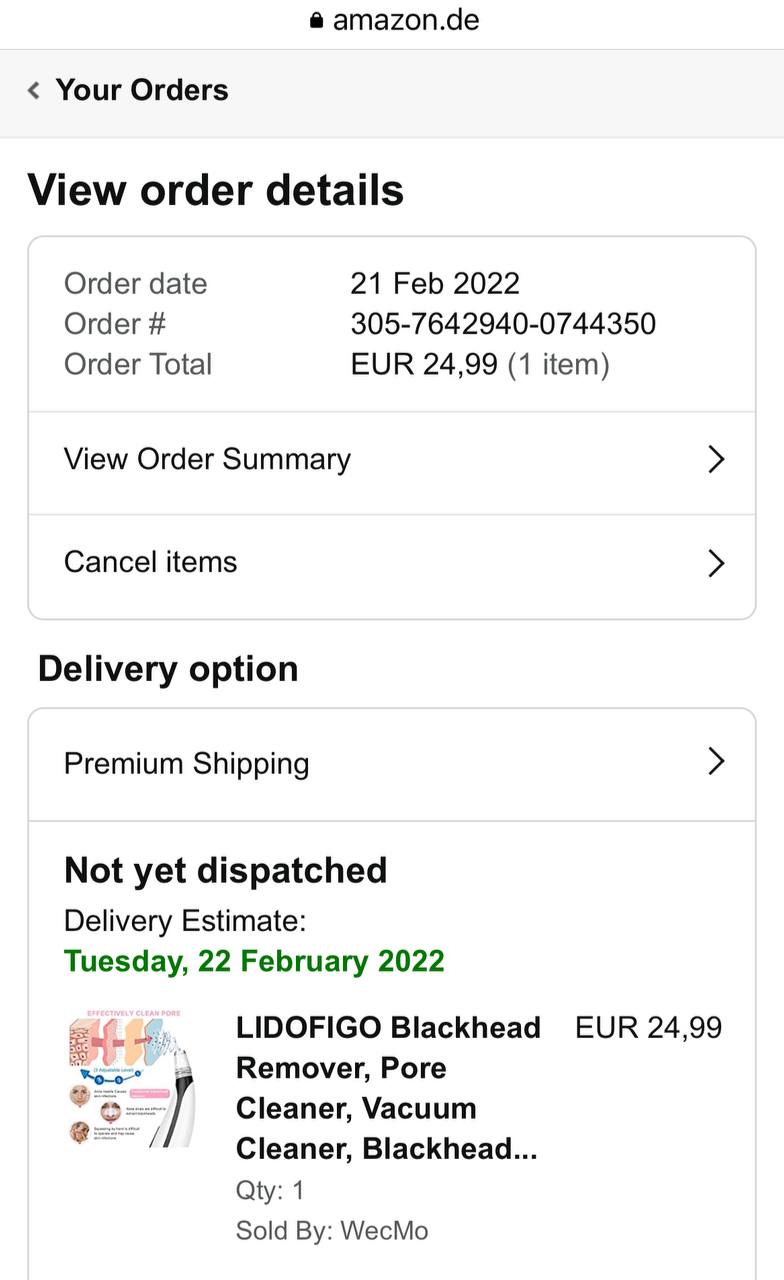Select Cancel items
The image size is (784, 1280).
[150, 562]
